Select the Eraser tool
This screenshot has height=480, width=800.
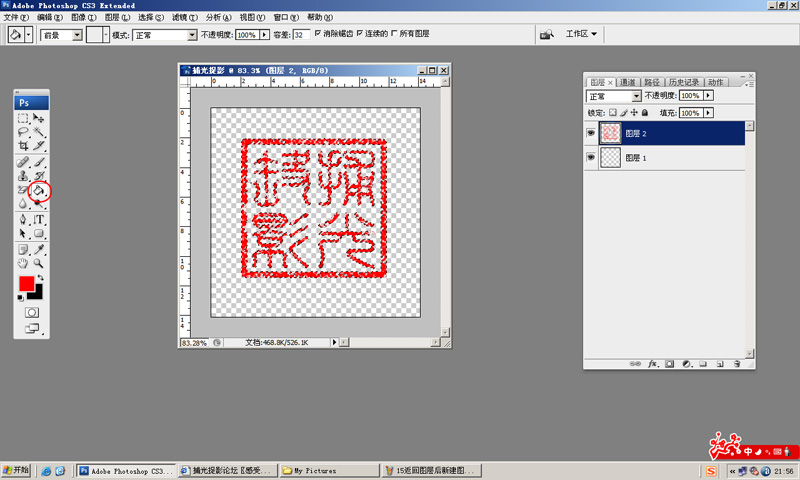(23, 190)
